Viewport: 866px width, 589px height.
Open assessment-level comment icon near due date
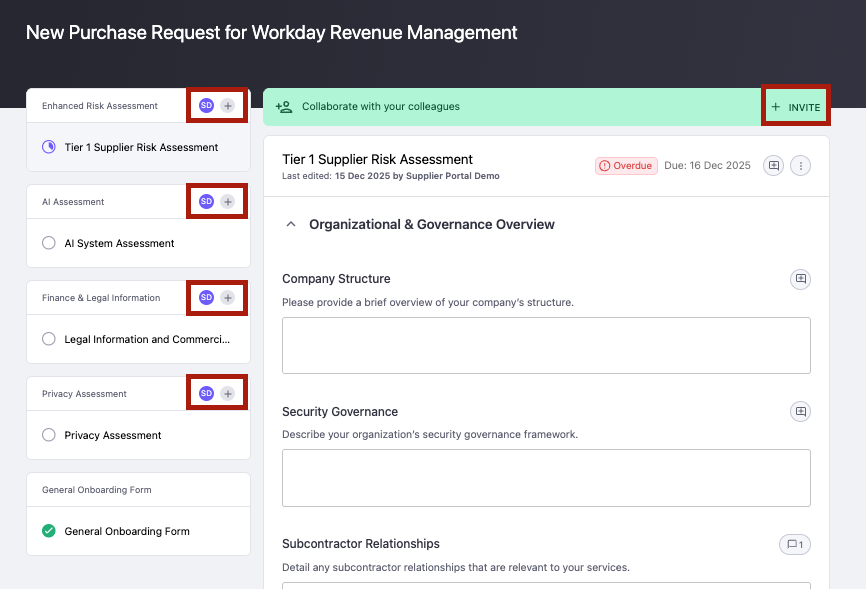point(773,165)
